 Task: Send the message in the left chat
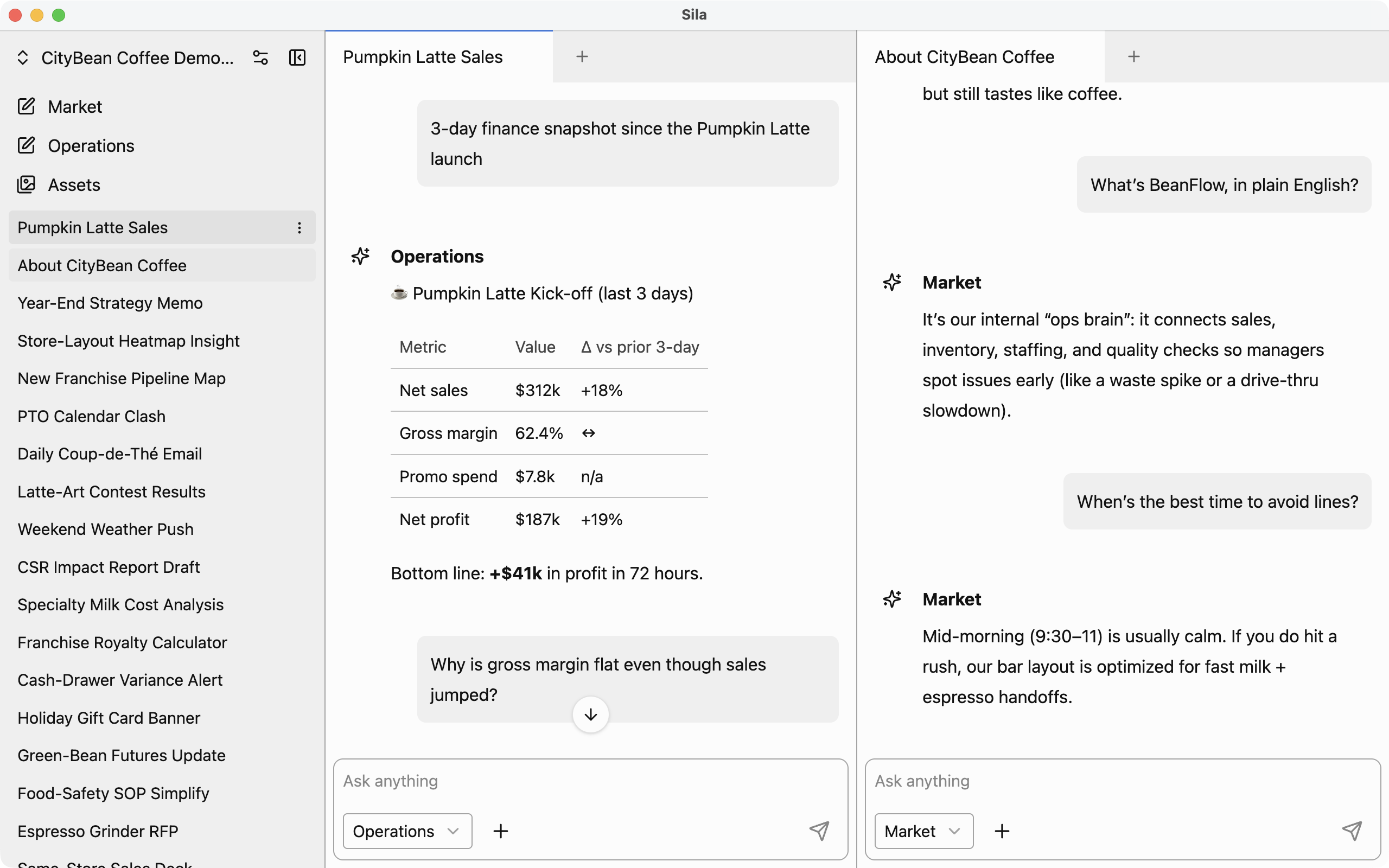point(820,831)
